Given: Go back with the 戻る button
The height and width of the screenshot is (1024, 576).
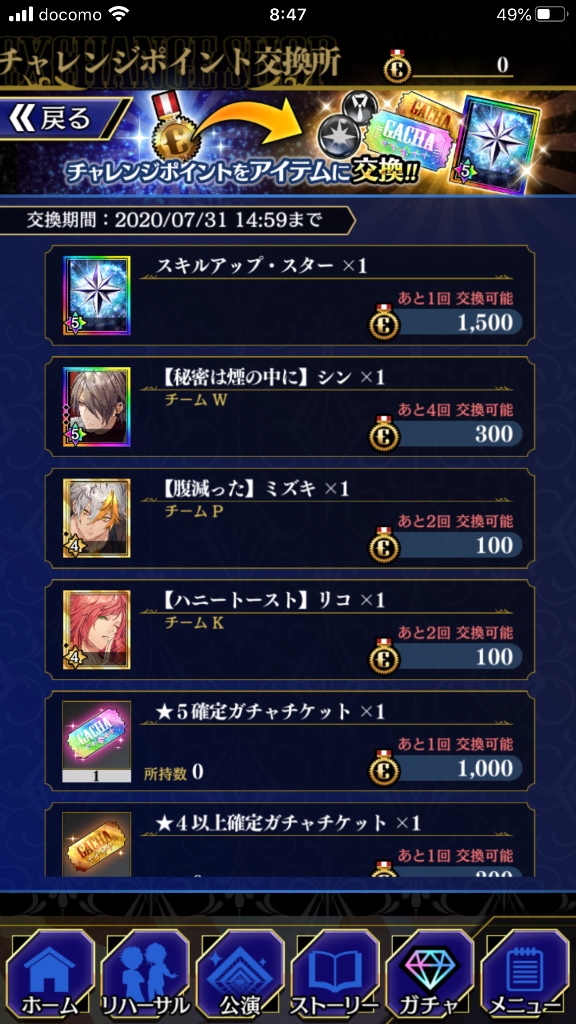Looking at the screenshot, I should [62, 120].
